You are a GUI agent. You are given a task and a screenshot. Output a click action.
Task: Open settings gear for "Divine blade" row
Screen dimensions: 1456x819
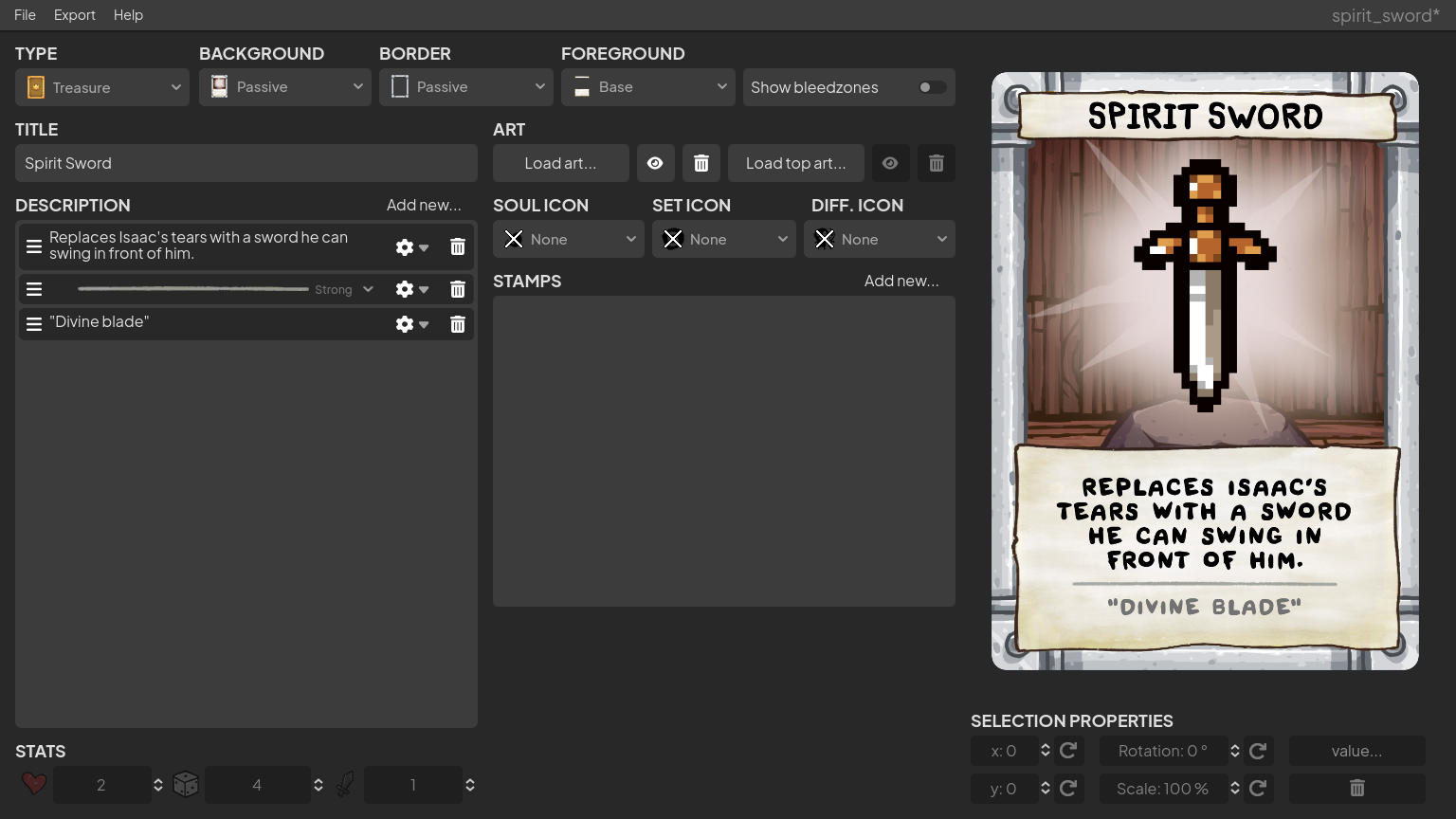(411, 324)
